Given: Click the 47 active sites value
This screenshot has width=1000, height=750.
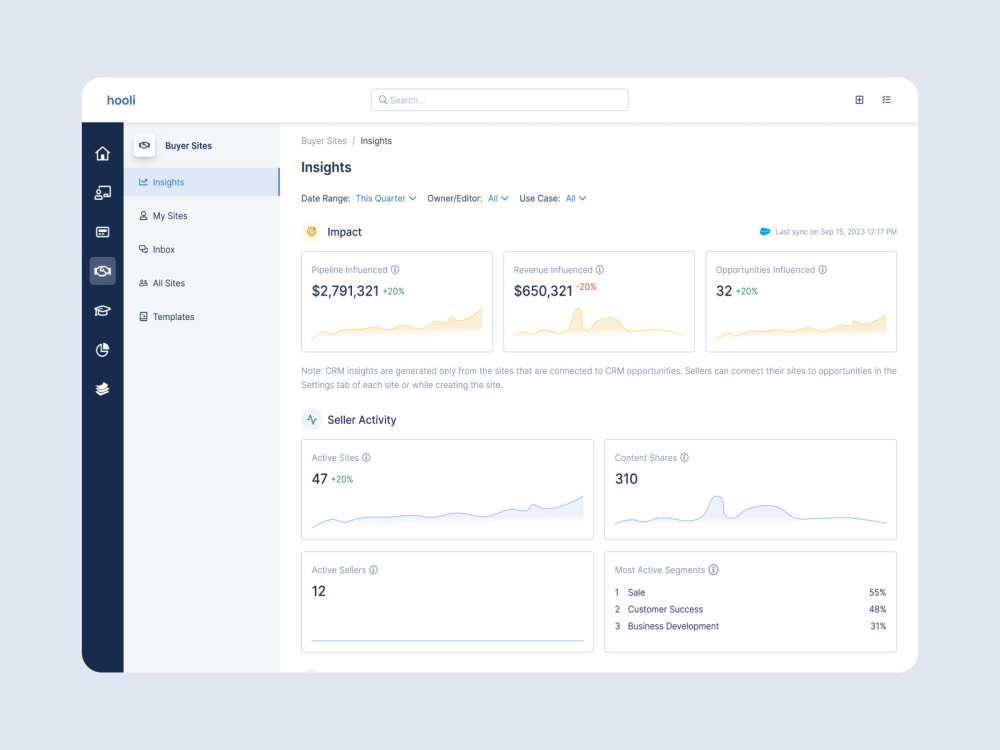Looking at the screenshot, I should pos(320,479).
